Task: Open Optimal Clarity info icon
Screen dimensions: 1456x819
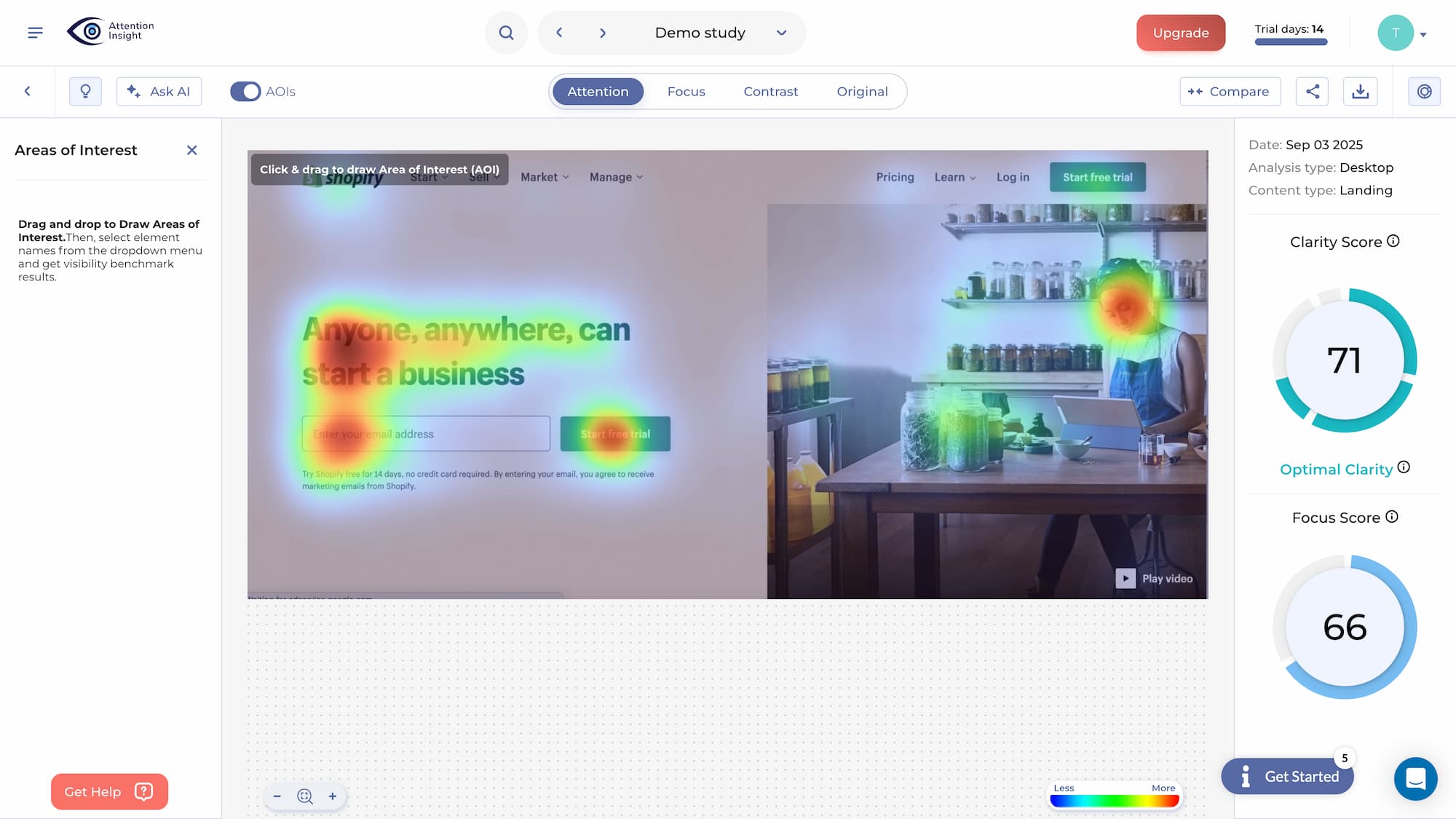Action: pyautogui.click(x=1404, y=467)
